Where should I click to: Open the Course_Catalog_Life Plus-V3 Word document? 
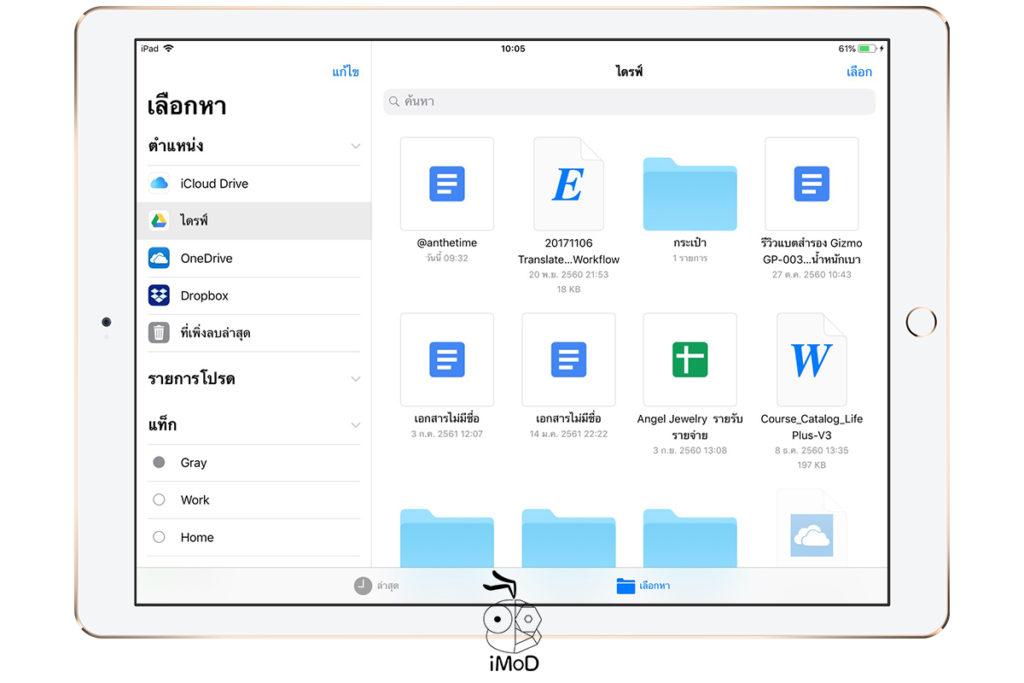point(811,358)
